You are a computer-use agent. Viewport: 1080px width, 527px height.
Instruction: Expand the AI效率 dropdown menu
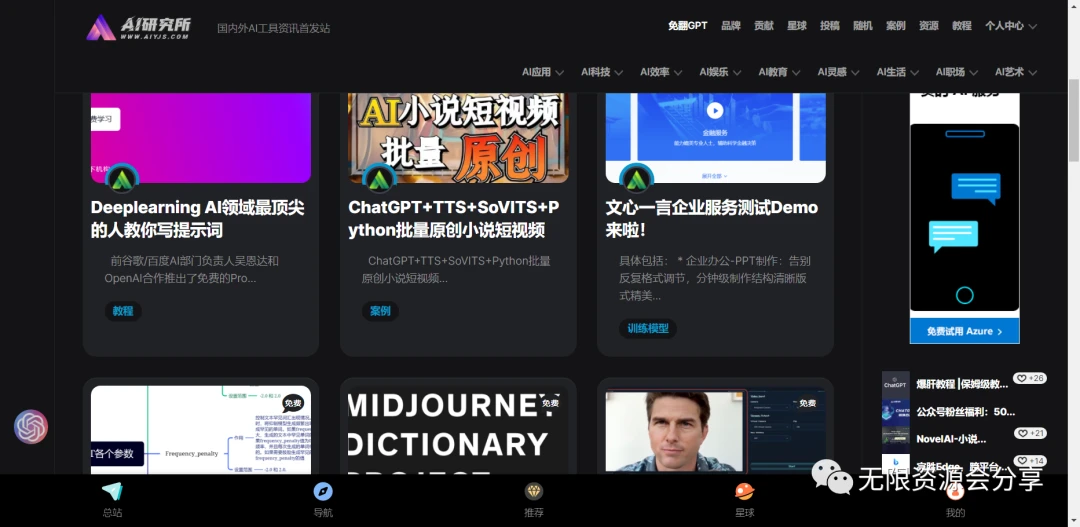click(x=661, y=72)
